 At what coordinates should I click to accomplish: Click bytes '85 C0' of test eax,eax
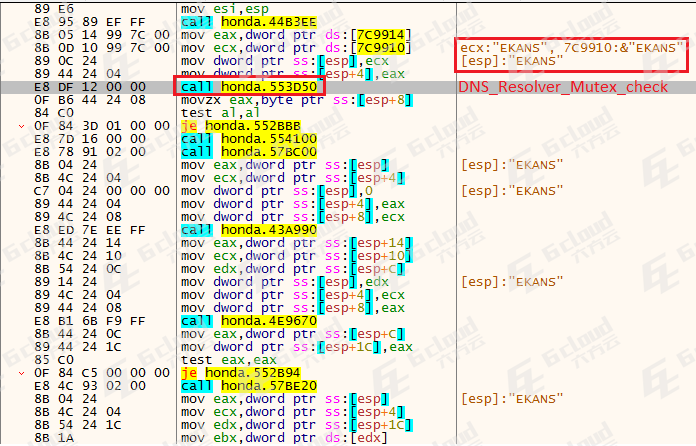coord(54,359)
